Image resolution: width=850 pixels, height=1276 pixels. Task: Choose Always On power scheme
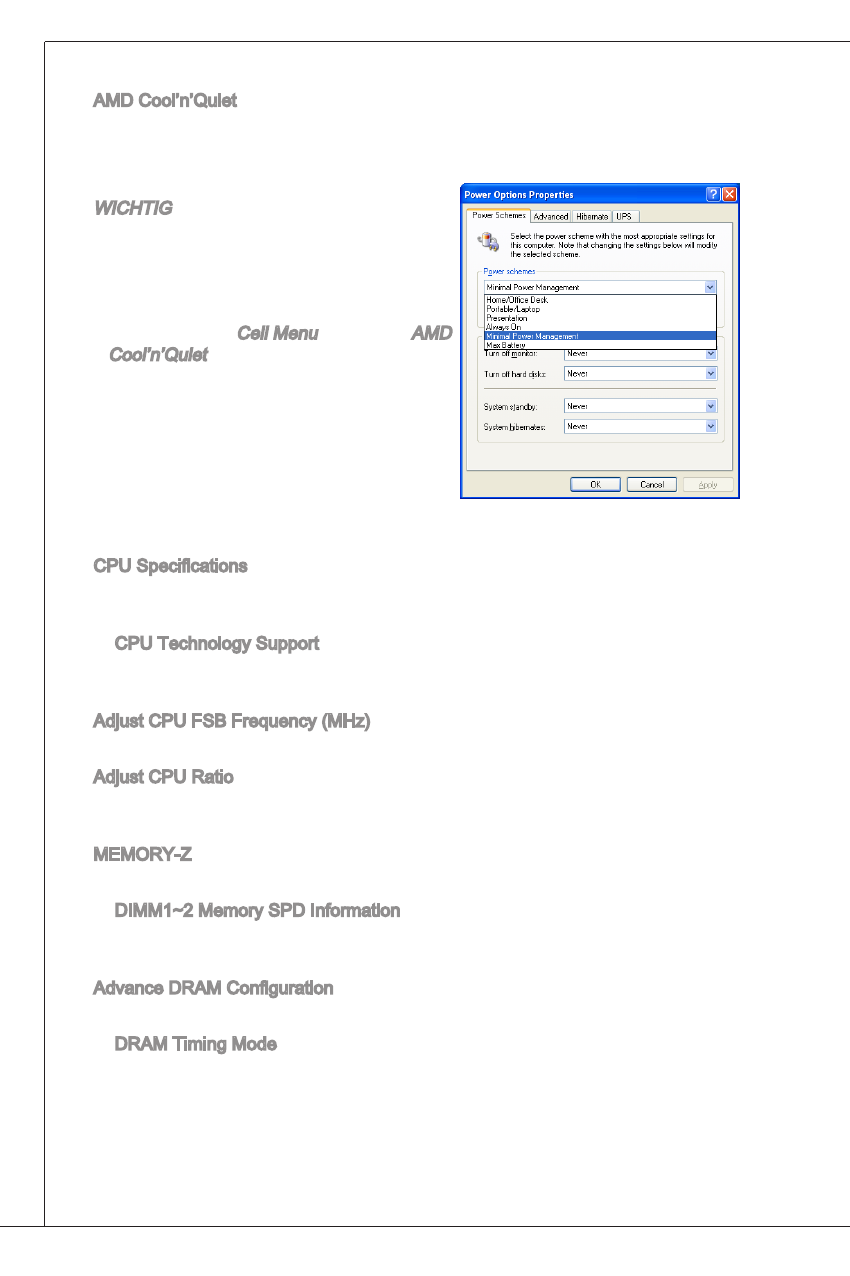point(600,327)
